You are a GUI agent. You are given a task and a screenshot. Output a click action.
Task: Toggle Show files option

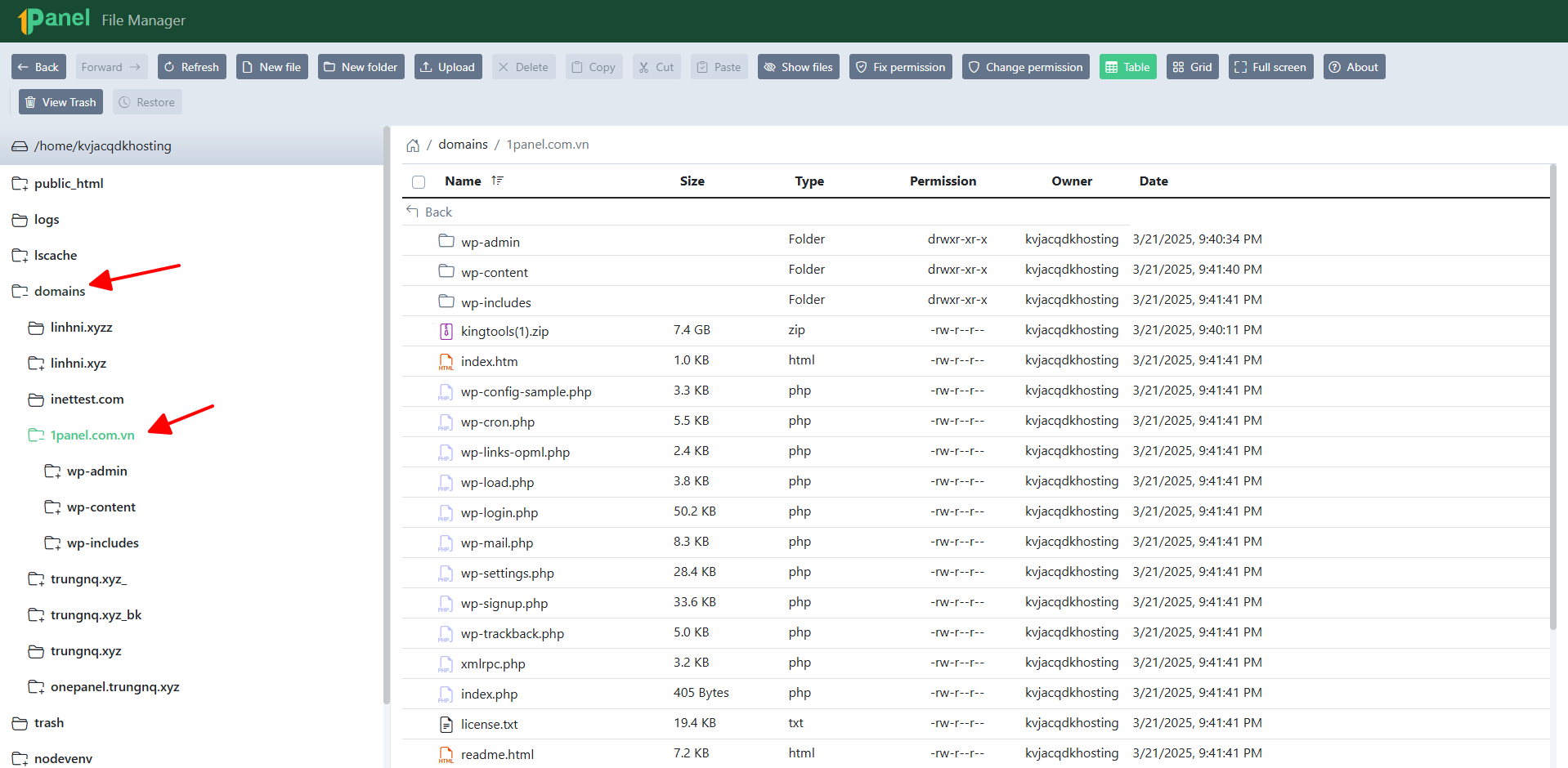click(799, 67)
